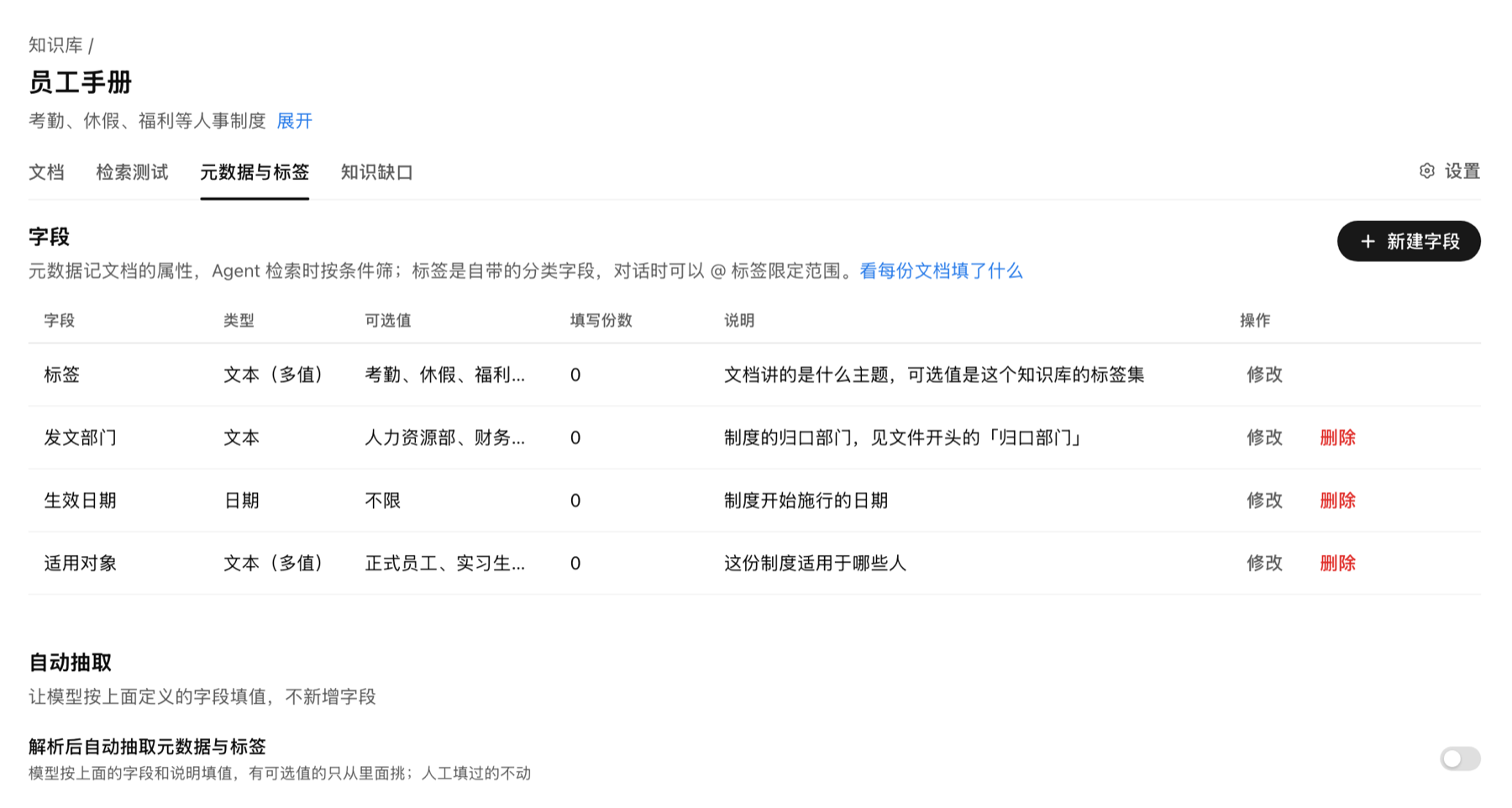The image size is (1512, 808).
Task: Click the 这份制度适用于哪些人 description
Action: pyautogui.click(x=816, y=564)
